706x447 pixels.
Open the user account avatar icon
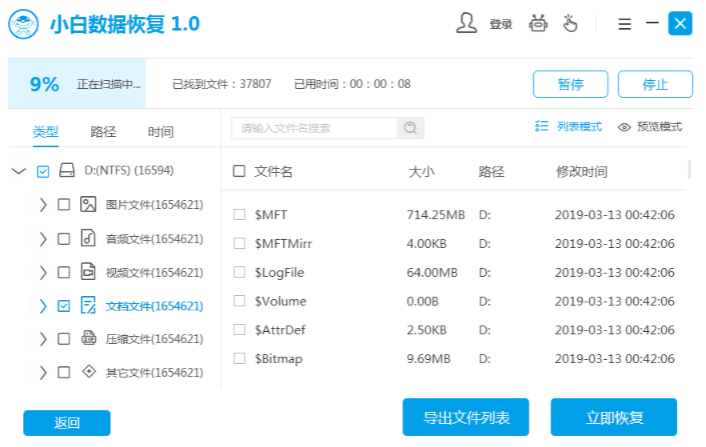tap(466, 23)
